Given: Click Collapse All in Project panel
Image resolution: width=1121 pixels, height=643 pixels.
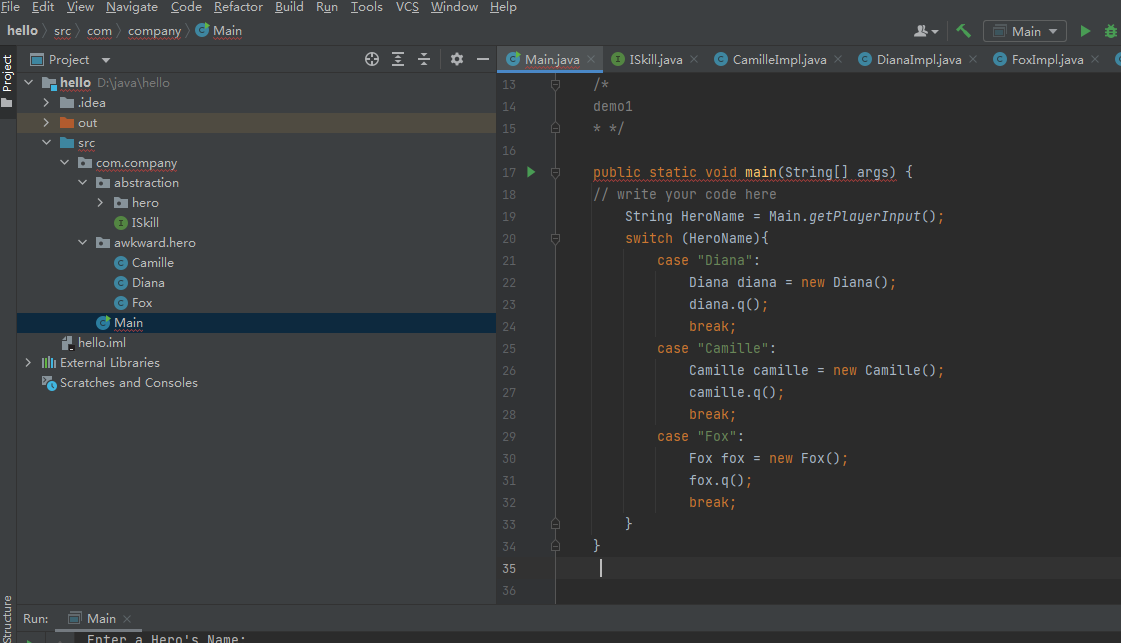Looking at the screenshot, I should click(424, 59).
